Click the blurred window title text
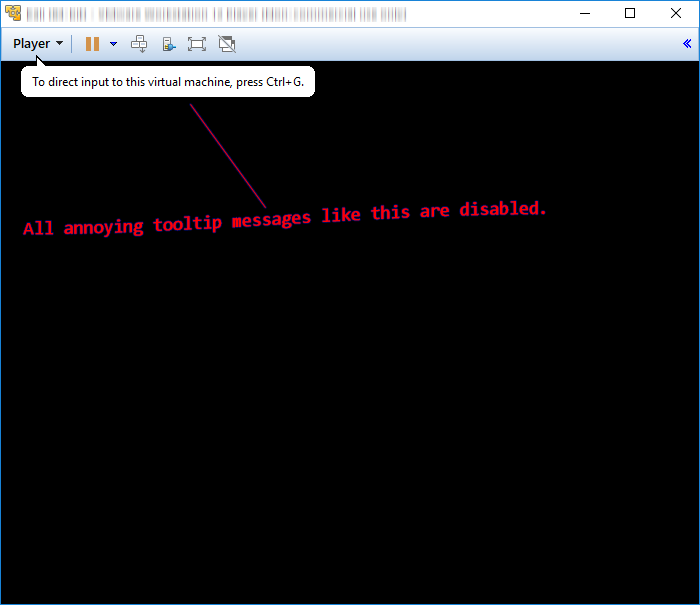Image resolution: width=700 pixels, height=605 pixels. click(x=215, y=14)
